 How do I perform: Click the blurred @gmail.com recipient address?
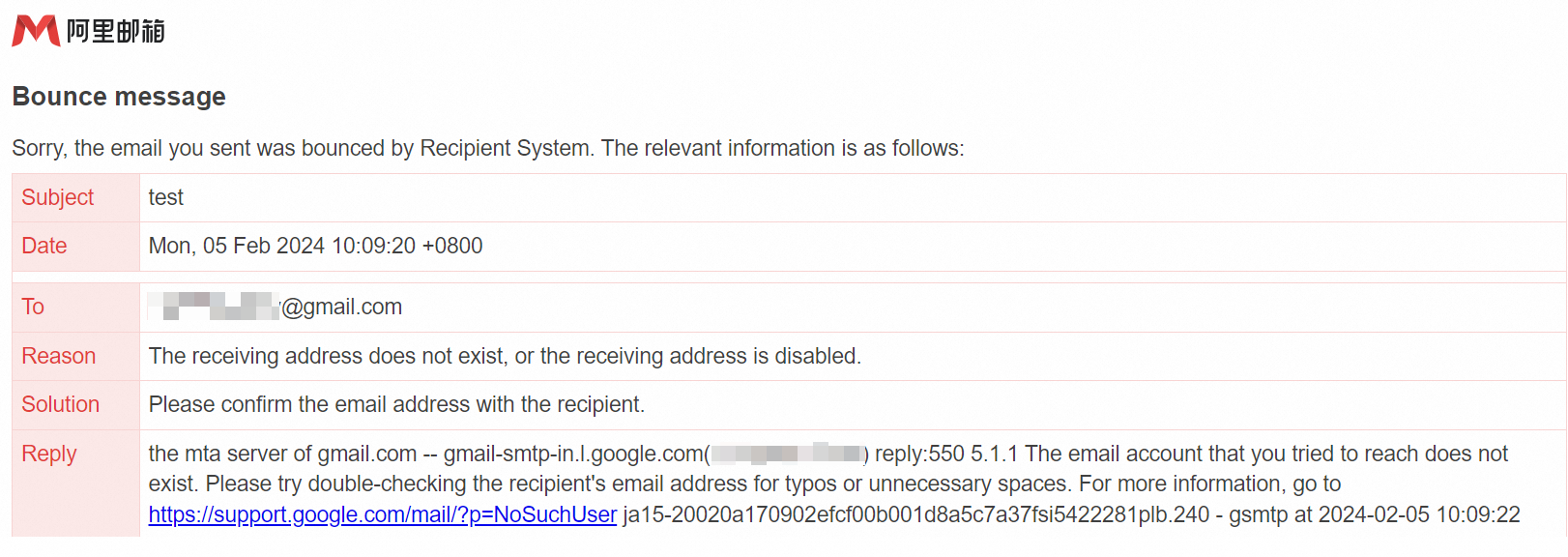(275, 307)
